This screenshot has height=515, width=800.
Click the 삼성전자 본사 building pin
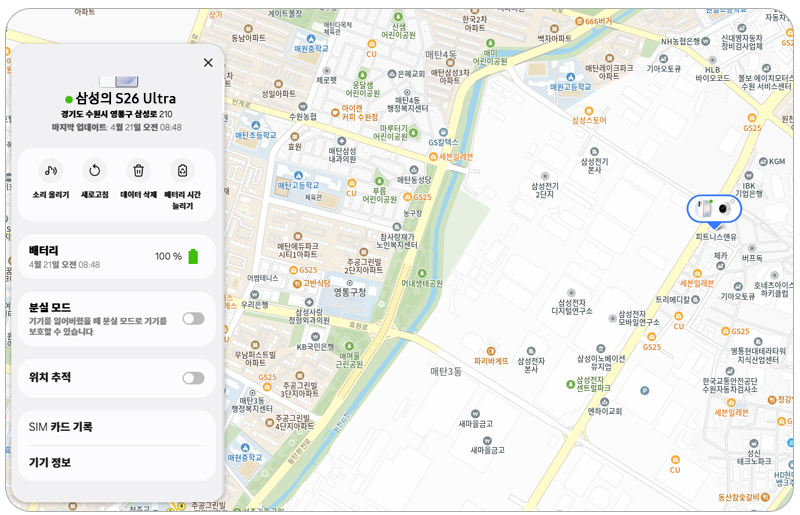[531, 351]
